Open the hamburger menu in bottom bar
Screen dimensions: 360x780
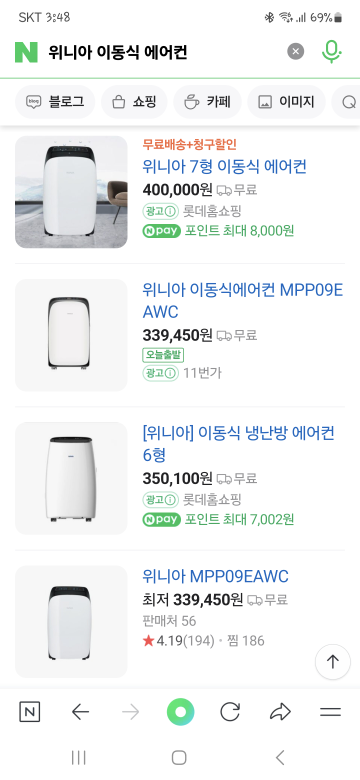330,712
